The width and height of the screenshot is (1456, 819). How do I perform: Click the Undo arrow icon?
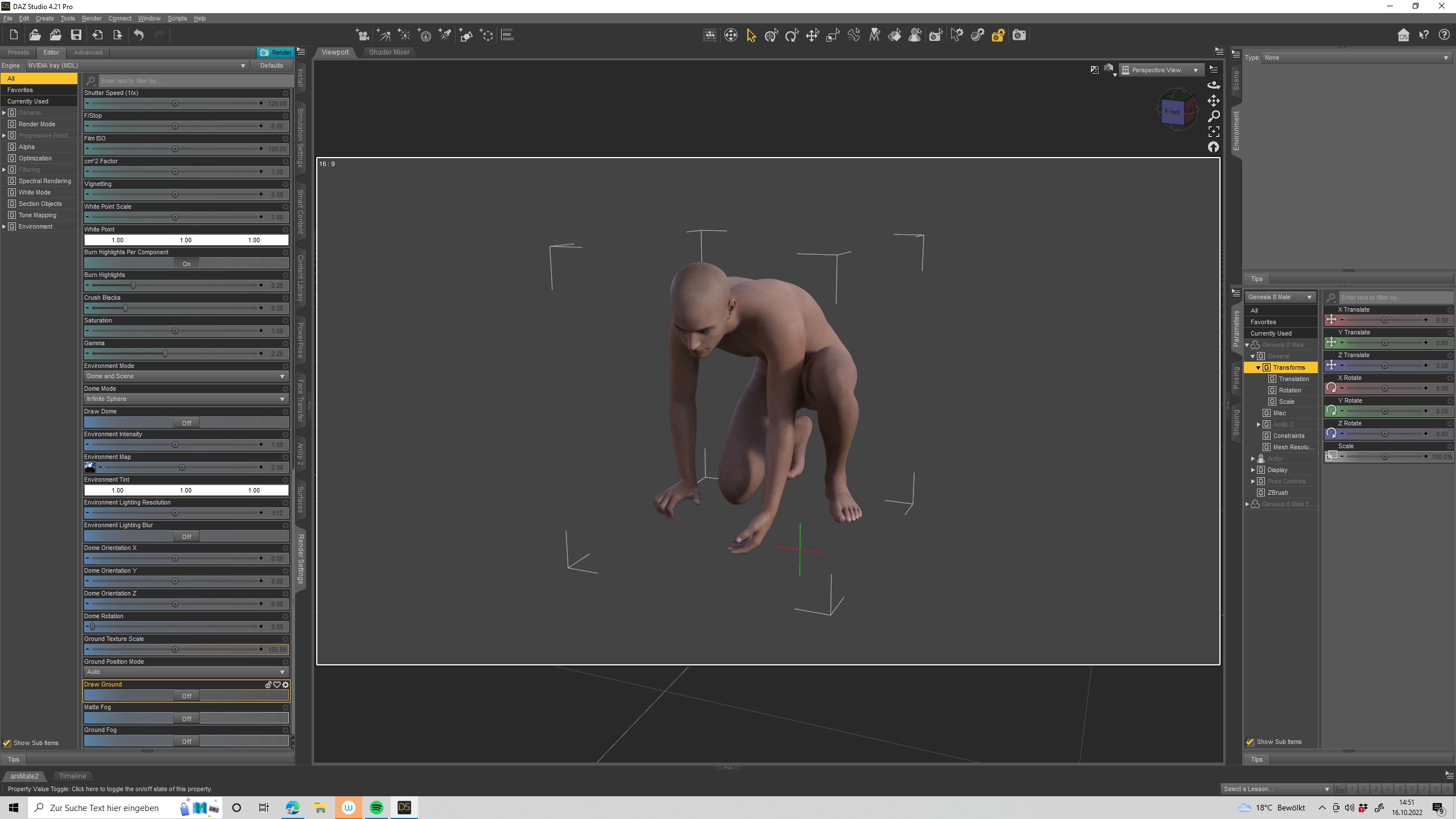pos(139,35)
